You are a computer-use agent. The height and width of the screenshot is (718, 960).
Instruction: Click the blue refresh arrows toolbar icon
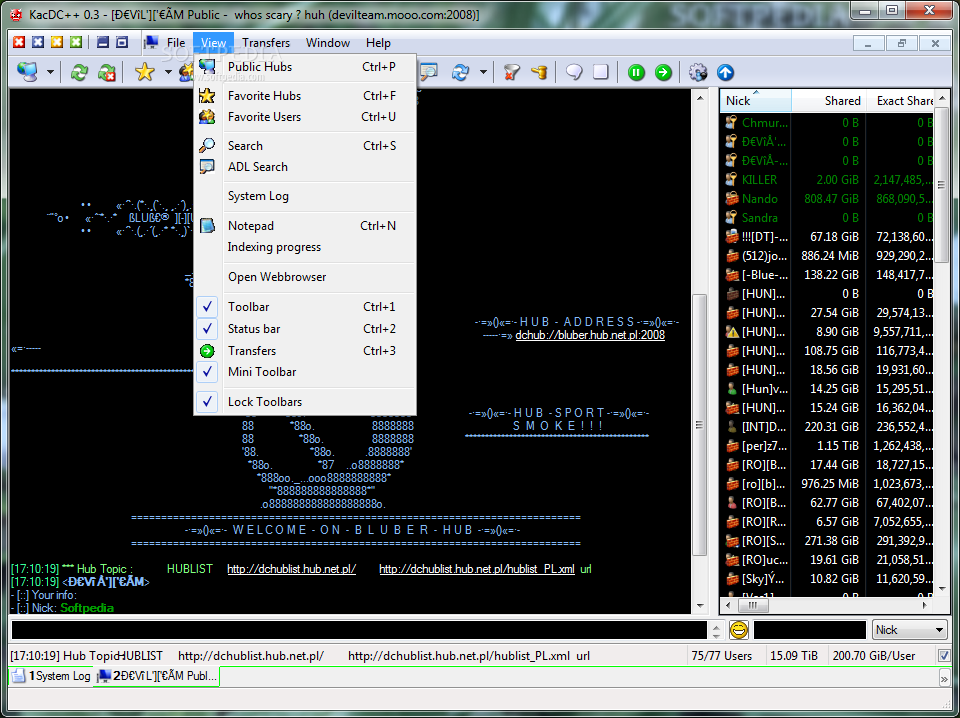(x=460, y=72)
